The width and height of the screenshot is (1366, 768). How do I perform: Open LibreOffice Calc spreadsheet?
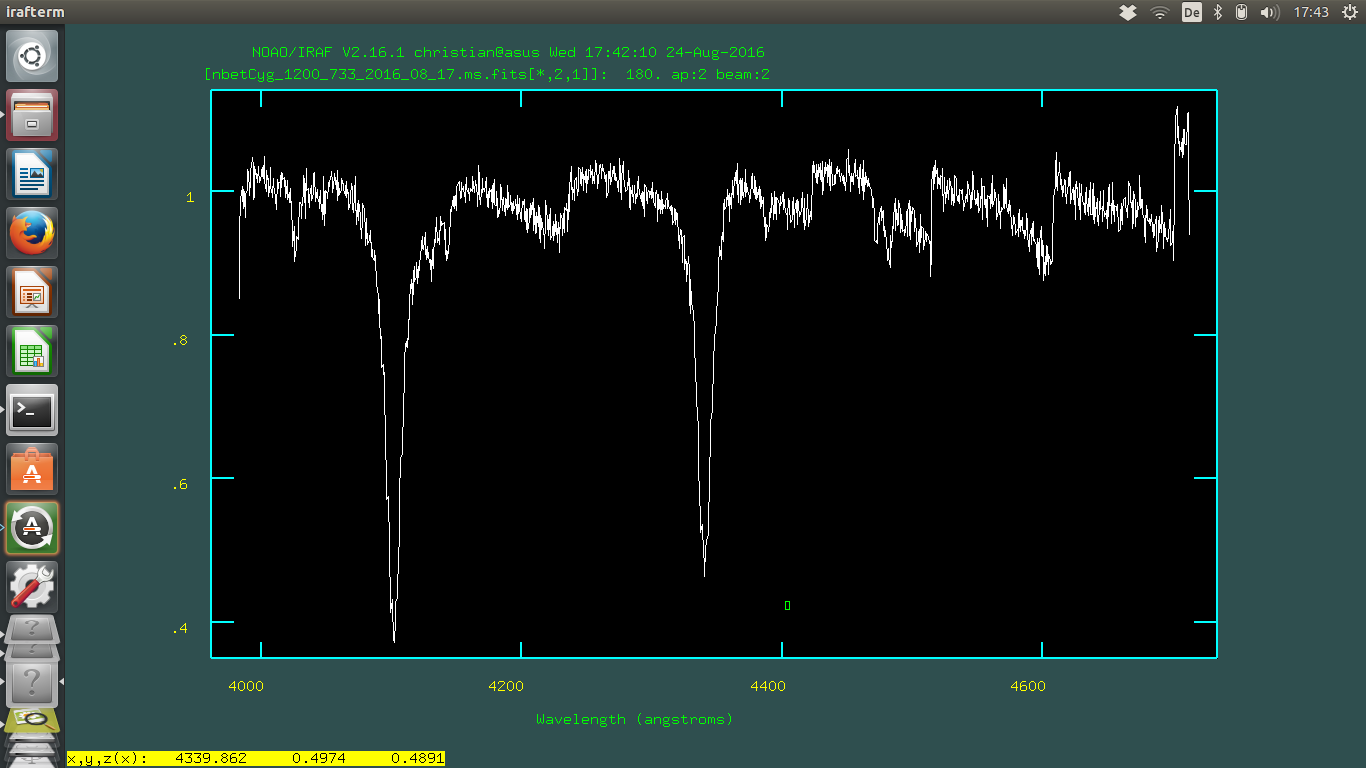(32, 351)
